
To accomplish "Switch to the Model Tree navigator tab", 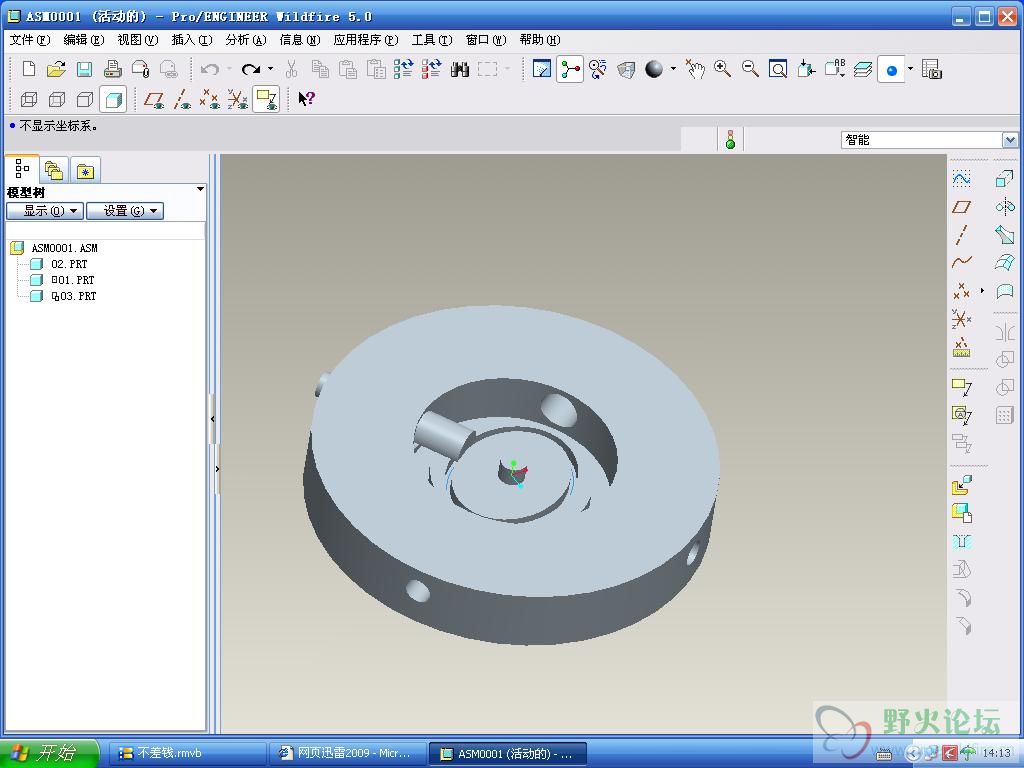I will click(x=22, y=169).
